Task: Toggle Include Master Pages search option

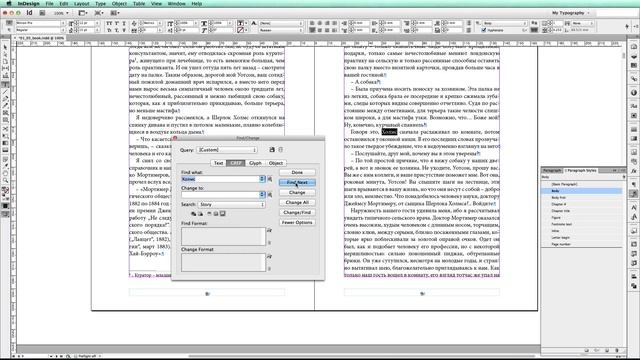Action: 216,214
